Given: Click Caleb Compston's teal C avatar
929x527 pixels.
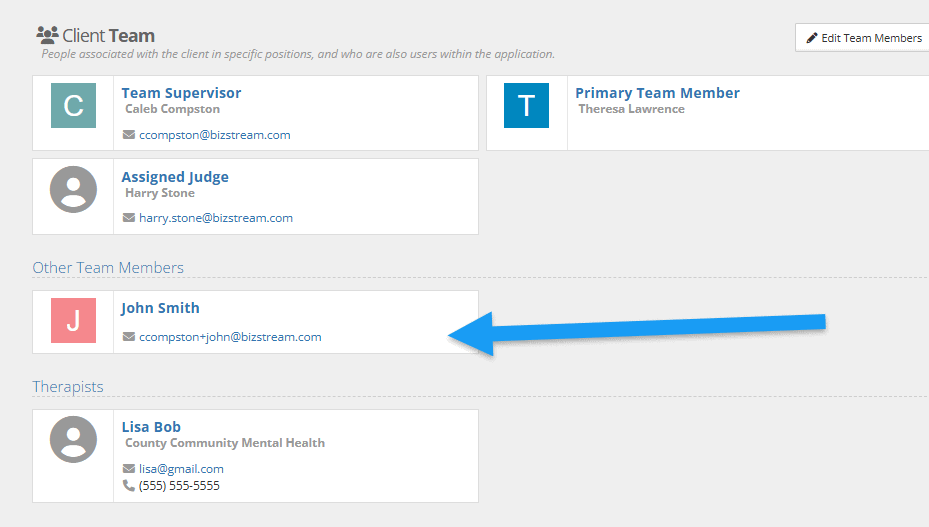Looking at the screenshot, I should coord(73,106).
